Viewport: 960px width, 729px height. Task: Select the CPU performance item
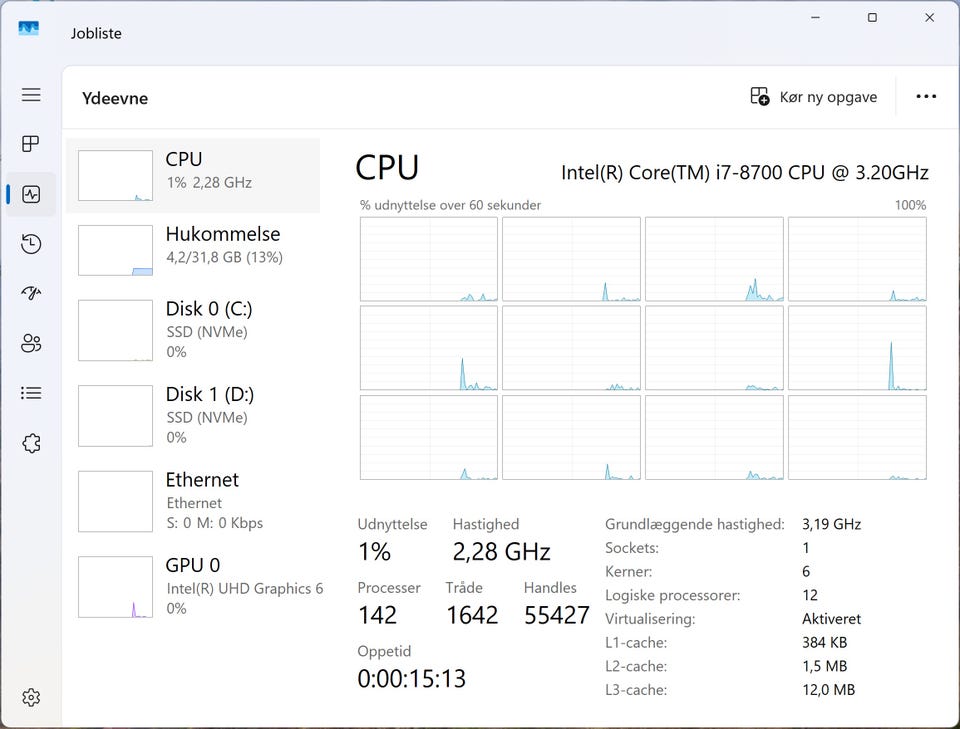[x=193, y=175]
